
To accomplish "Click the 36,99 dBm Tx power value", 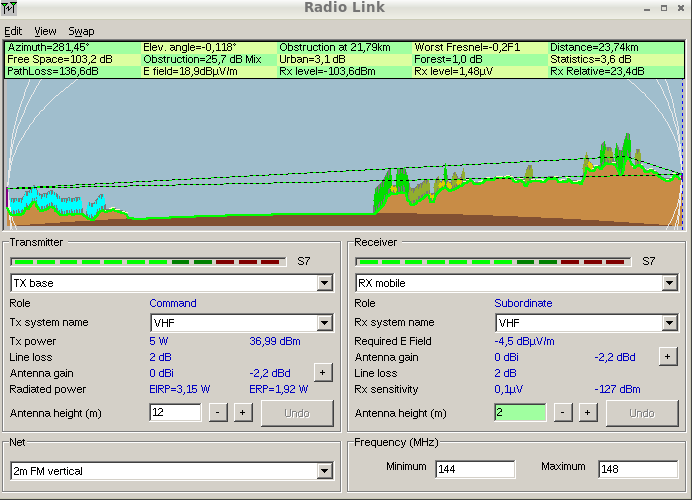I will (x=275, y=341).
